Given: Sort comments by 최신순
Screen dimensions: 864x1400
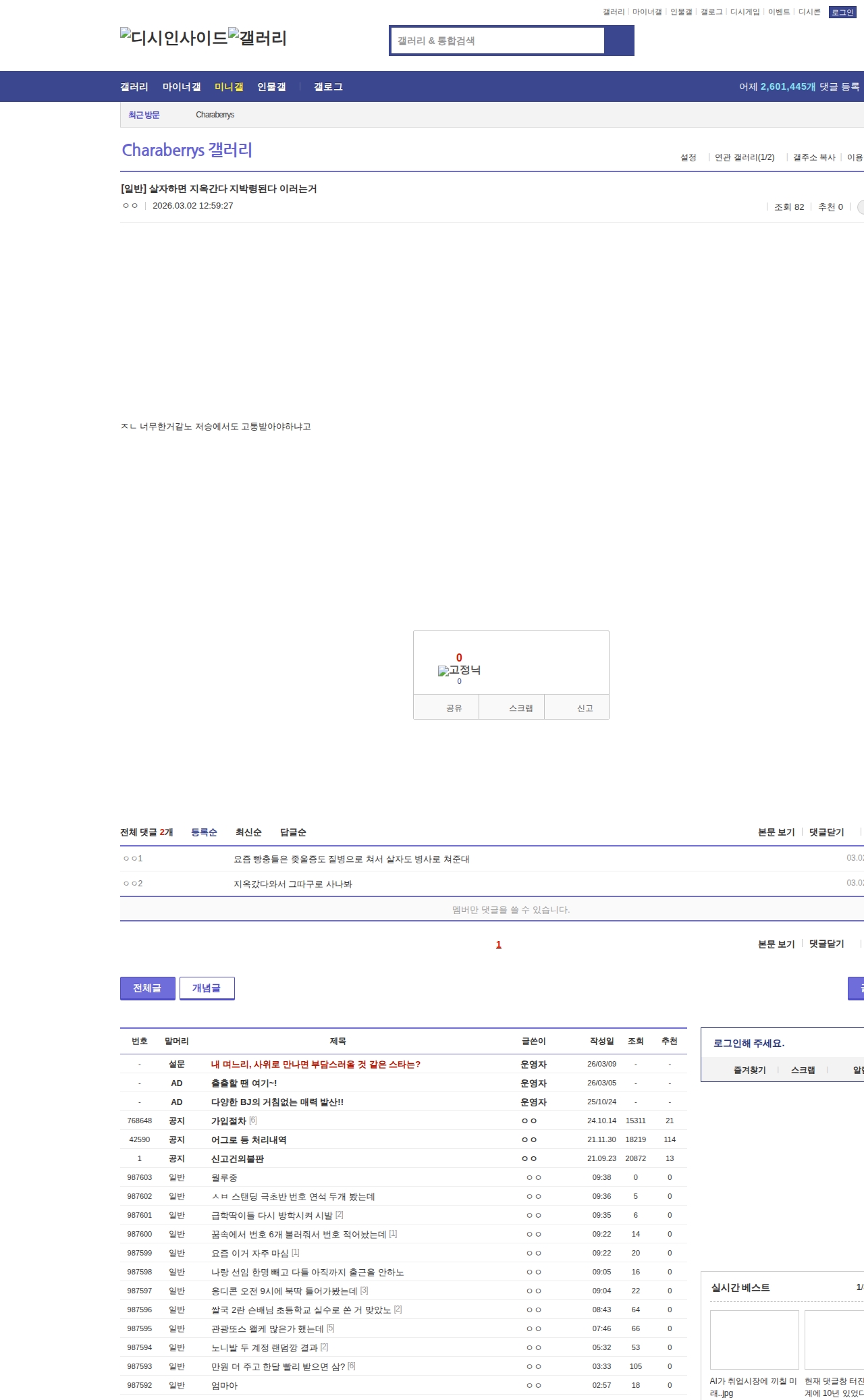Looking at the screenshot, I should [248, 832].
